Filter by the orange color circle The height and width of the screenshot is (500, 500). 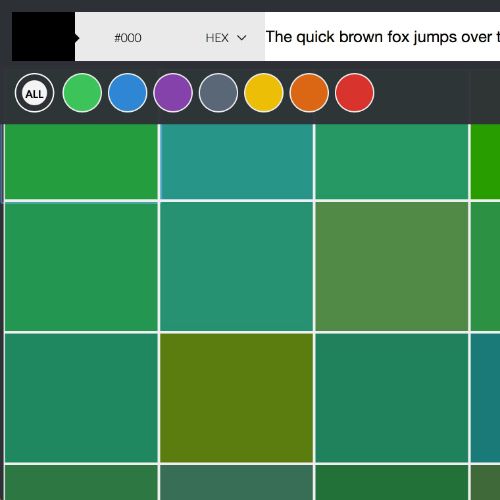coord(309,93)
